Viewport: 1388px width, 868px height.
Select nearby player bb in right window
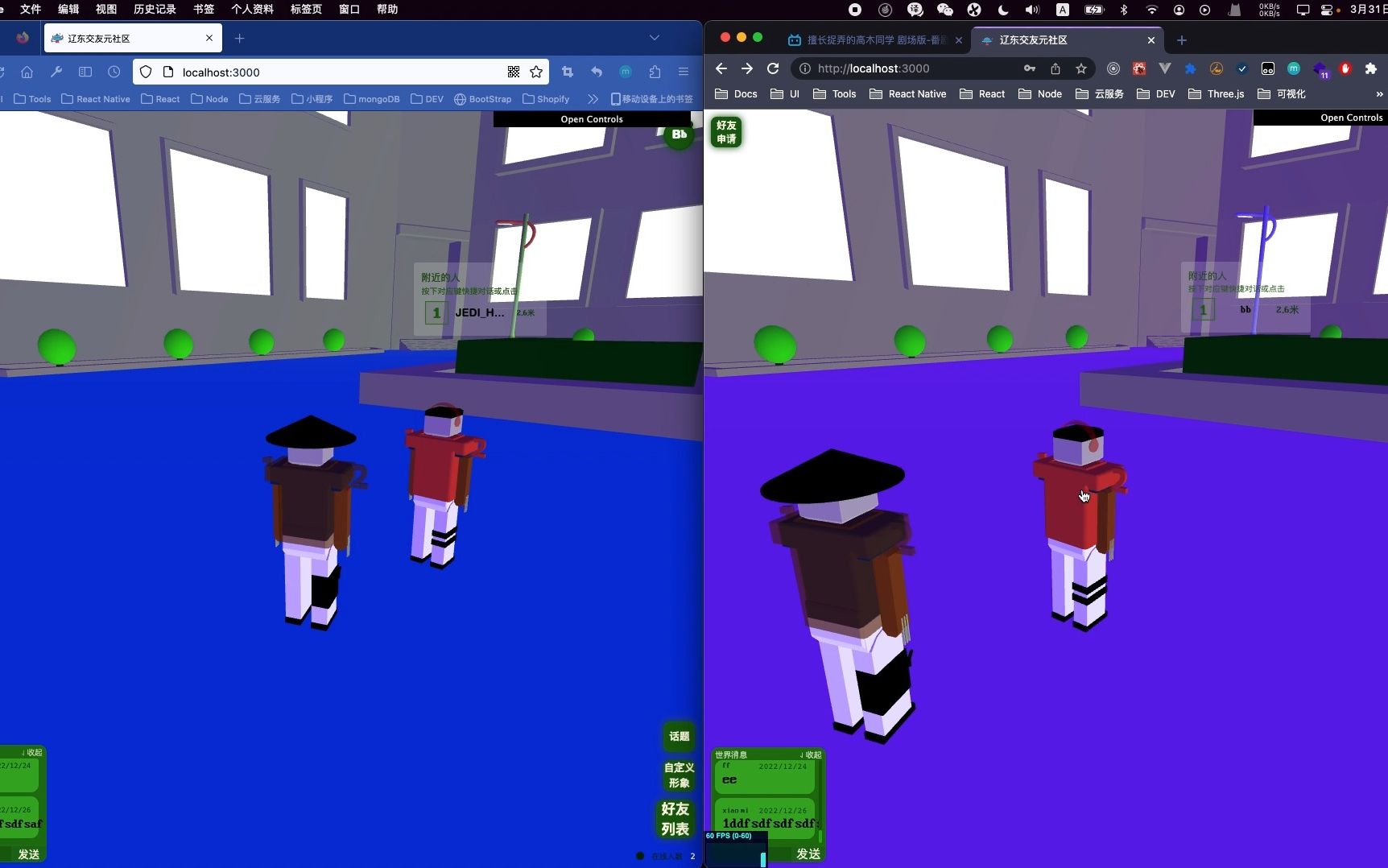point(1246,310)
